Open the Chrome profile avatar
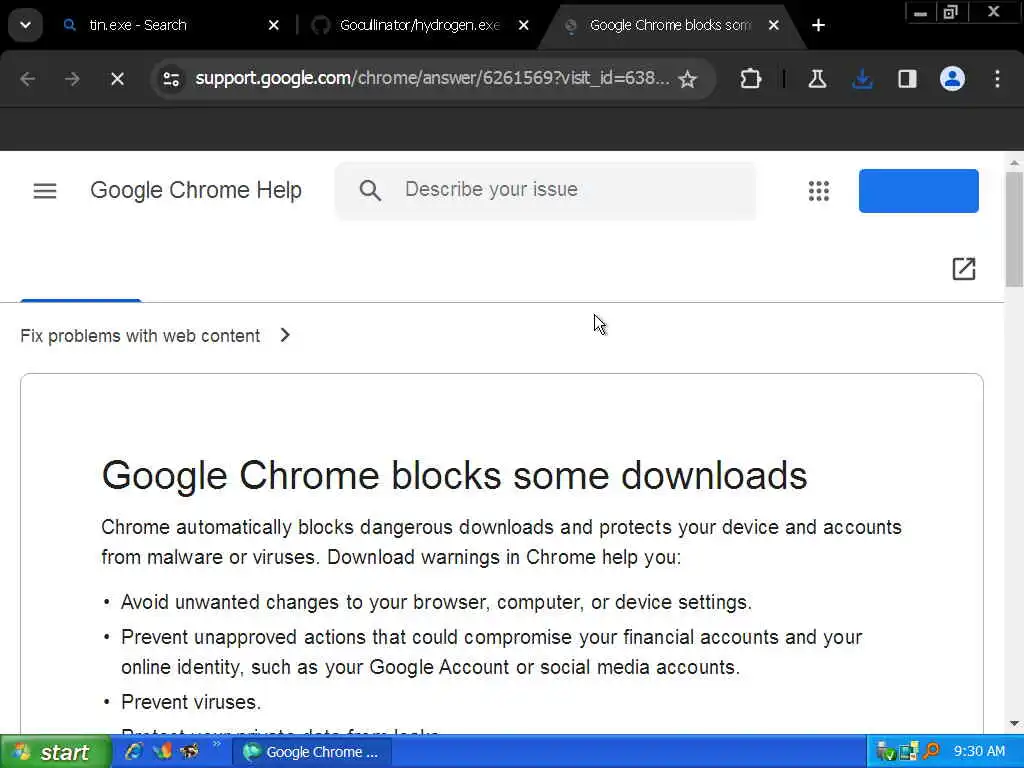 952,79
